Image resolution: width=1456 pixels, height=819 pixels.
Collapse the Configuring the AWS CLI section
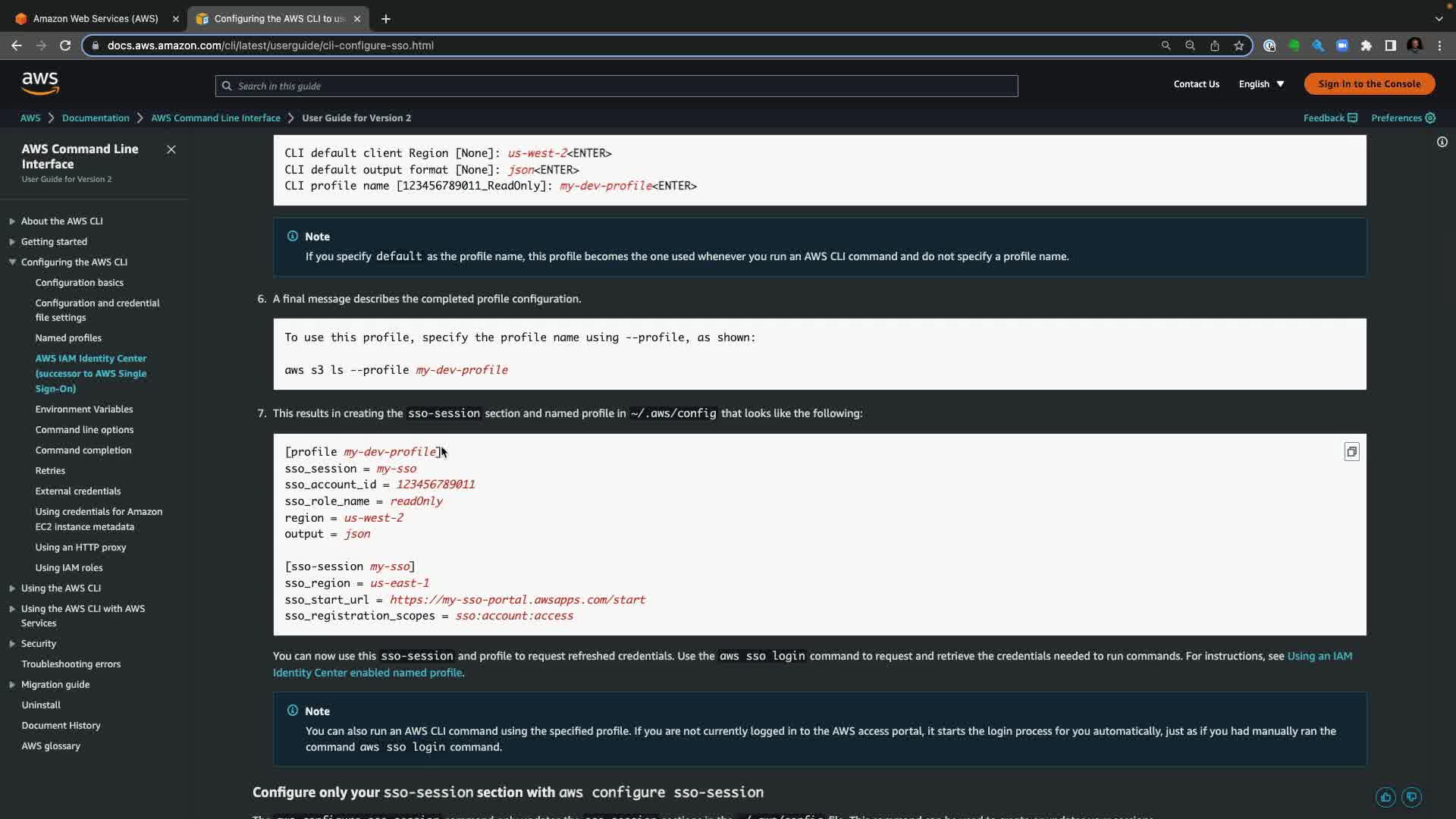tap(12, 262)
